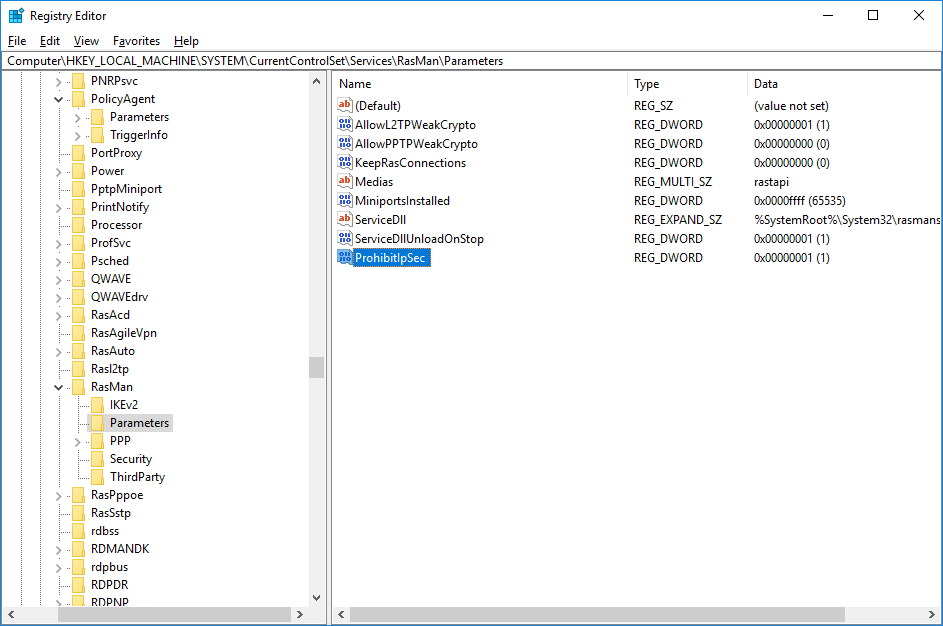Screen dimensions: 943x626
Task: Click the Processor folder icon
Action: 78,225
